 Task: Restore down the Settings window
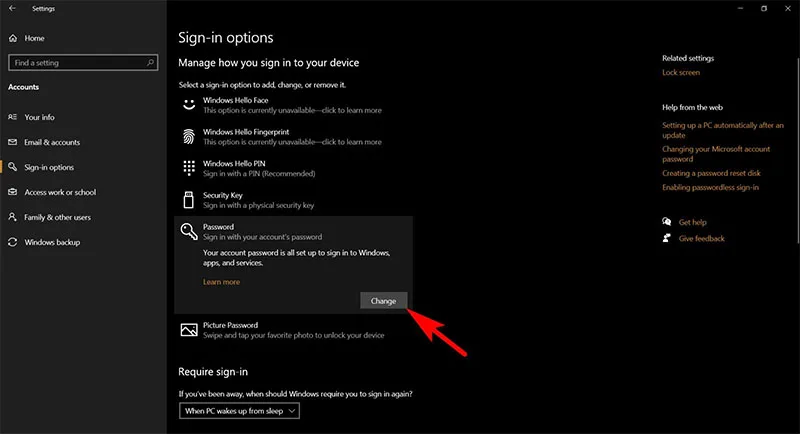(764, 8)
